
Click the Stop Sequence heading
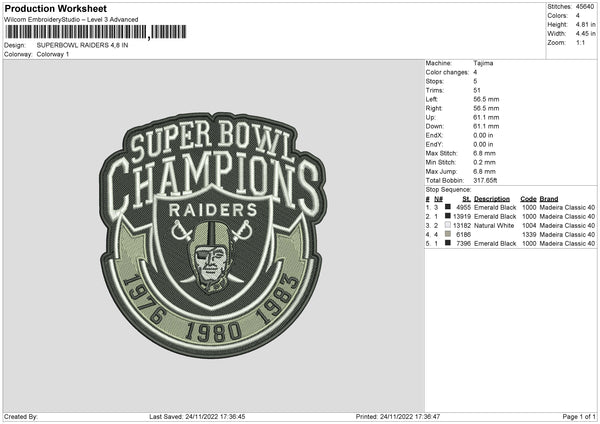(448, 190)
